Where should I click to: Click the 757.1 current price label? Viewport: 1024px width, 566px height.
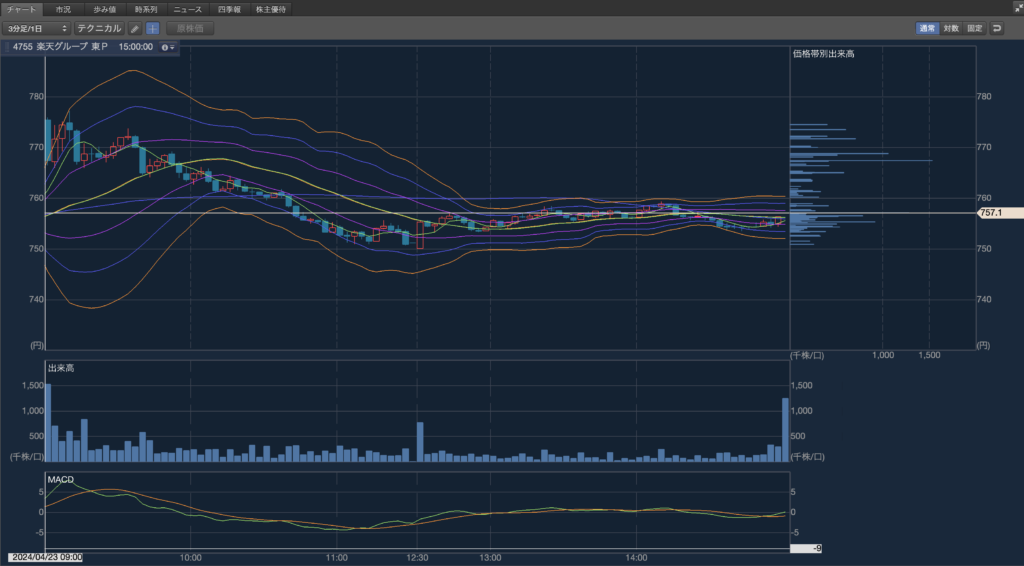tap(999, 213)
